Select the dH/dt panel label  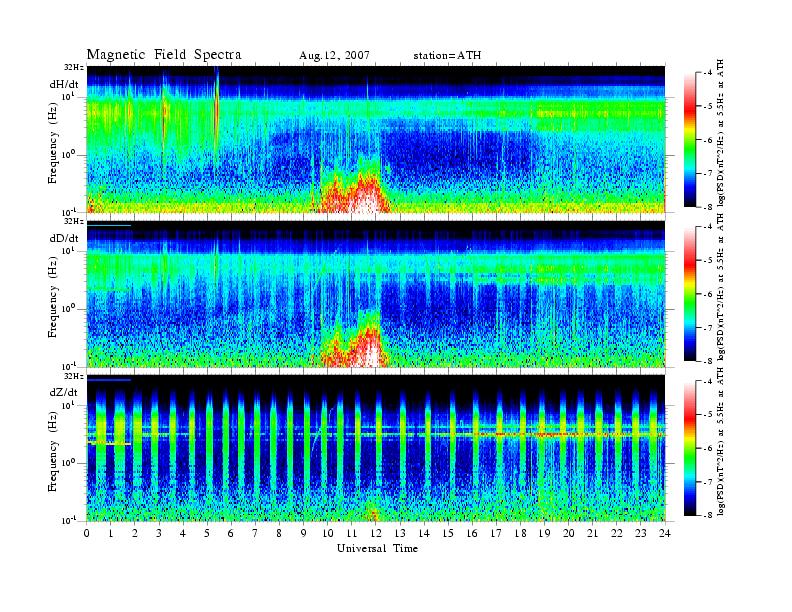[x=64, y=84]
